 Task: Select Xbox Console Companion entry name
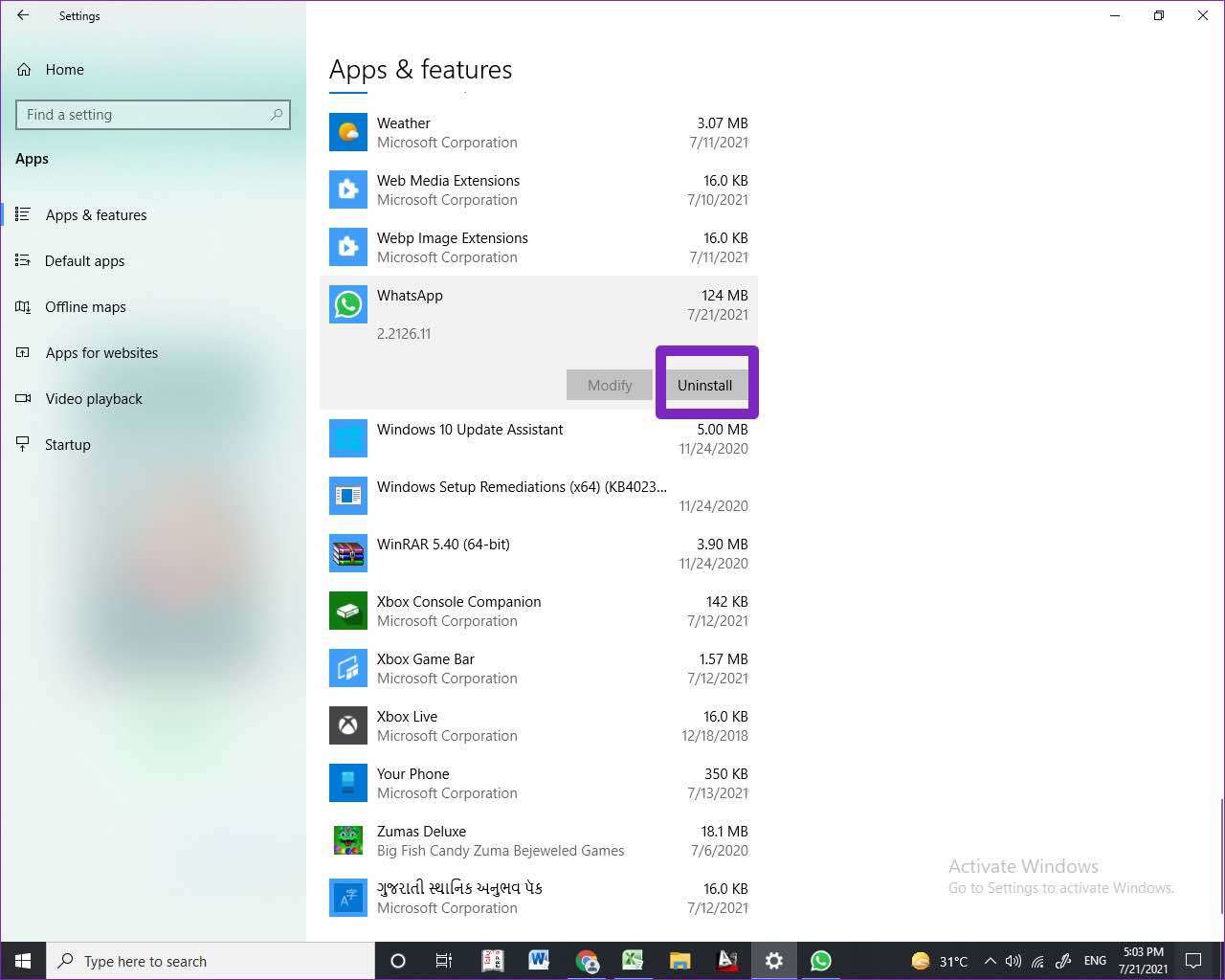point(458,601)
